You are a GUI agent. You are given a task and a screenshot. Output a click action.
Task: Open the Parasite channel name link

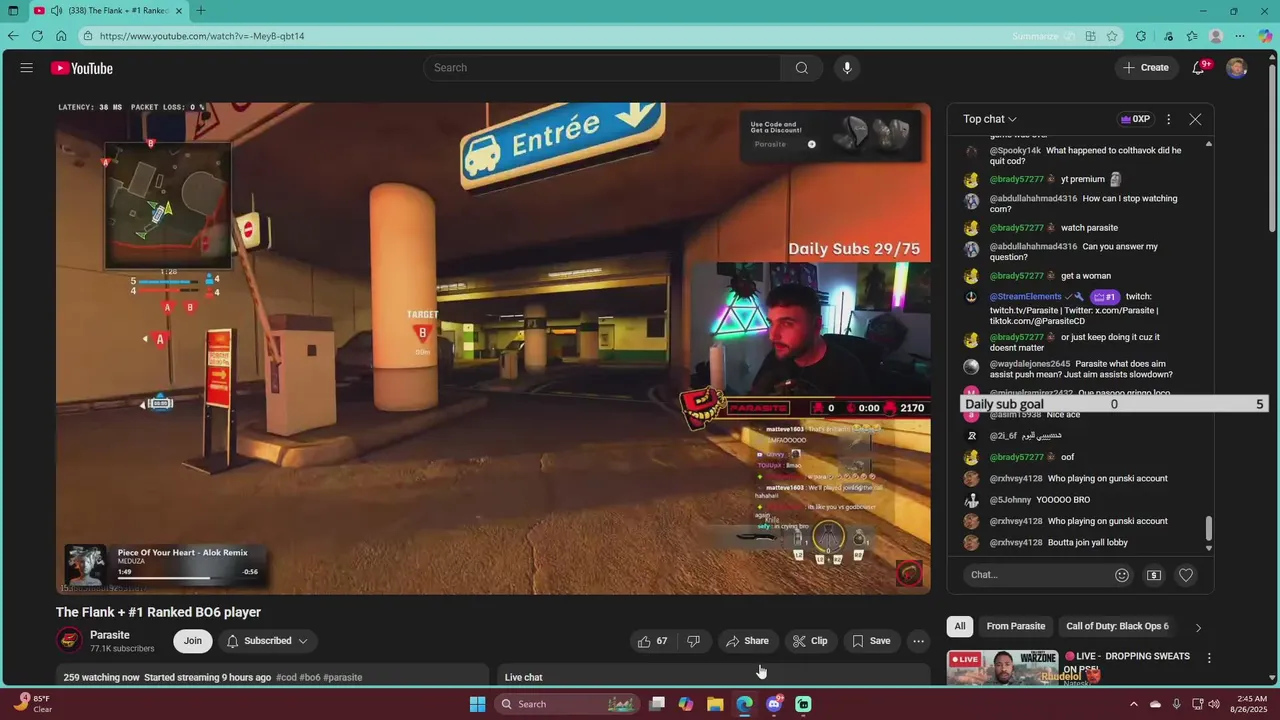(110, 635)
